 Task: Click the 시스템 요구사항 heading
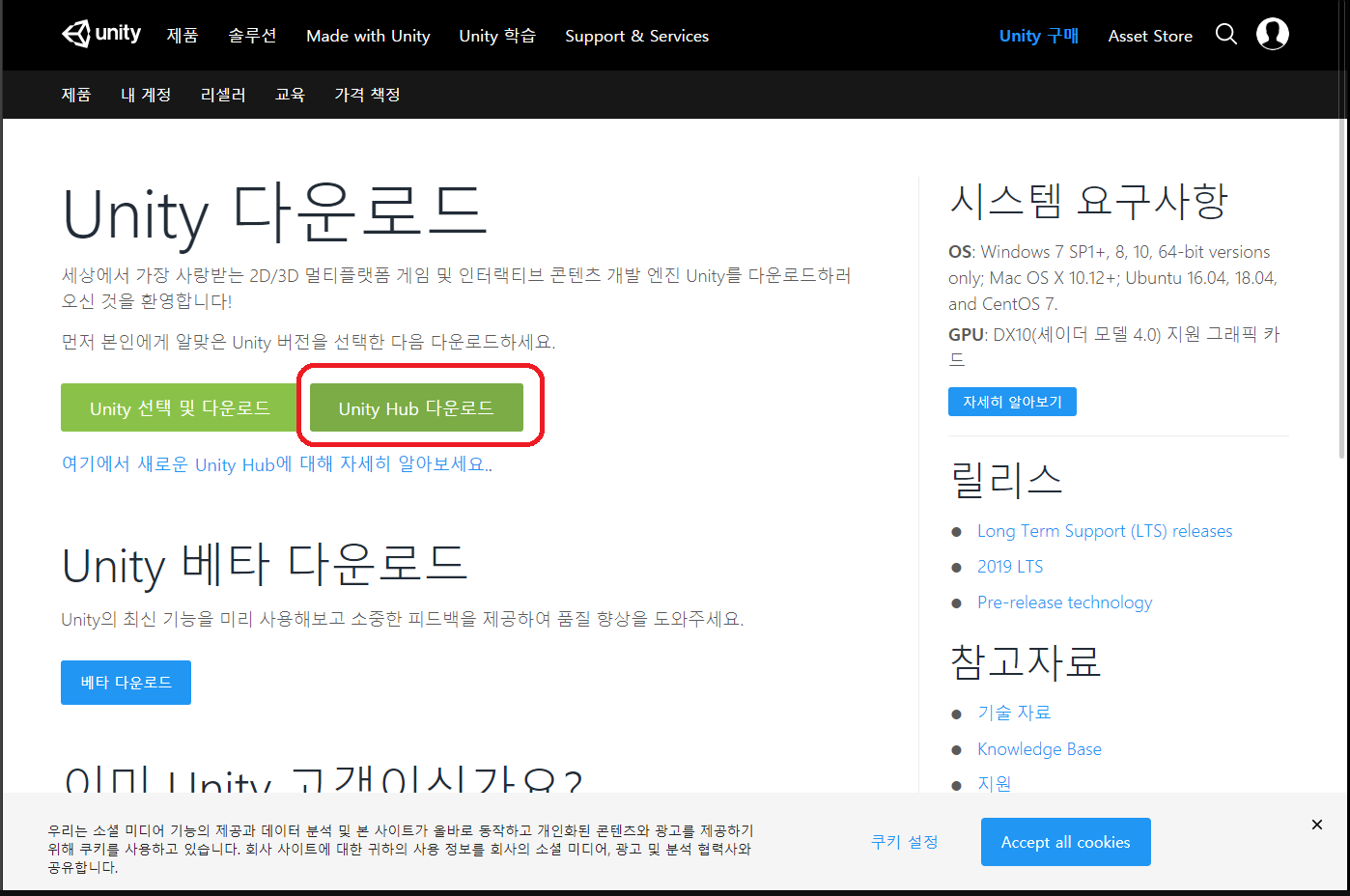pos(1088,201)
